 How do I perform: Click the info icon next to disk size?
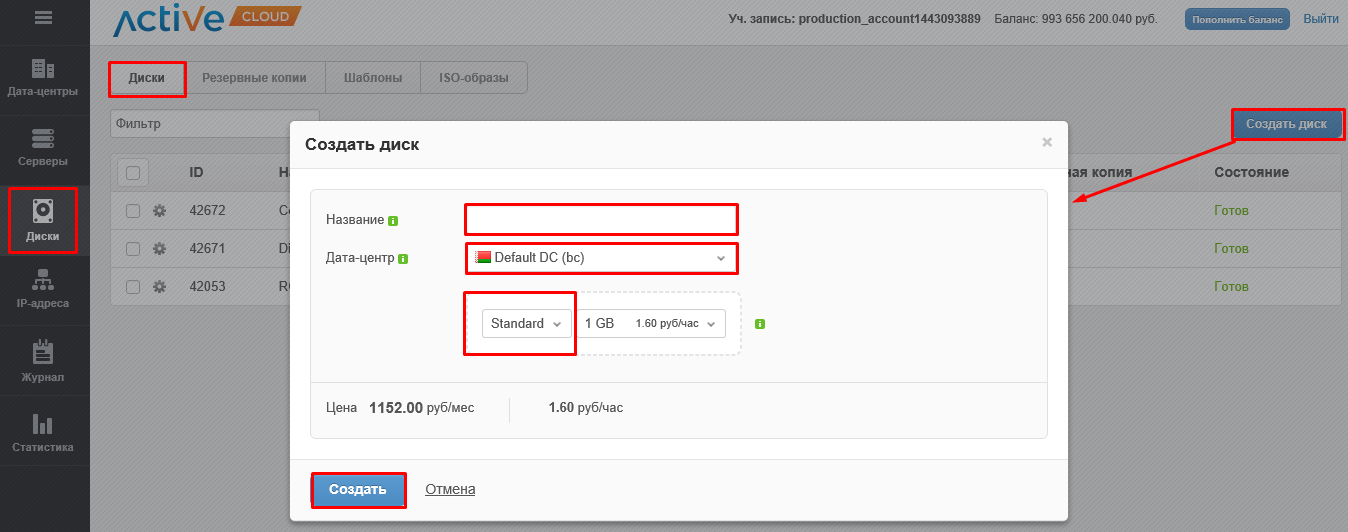click(x=760, y=324)
